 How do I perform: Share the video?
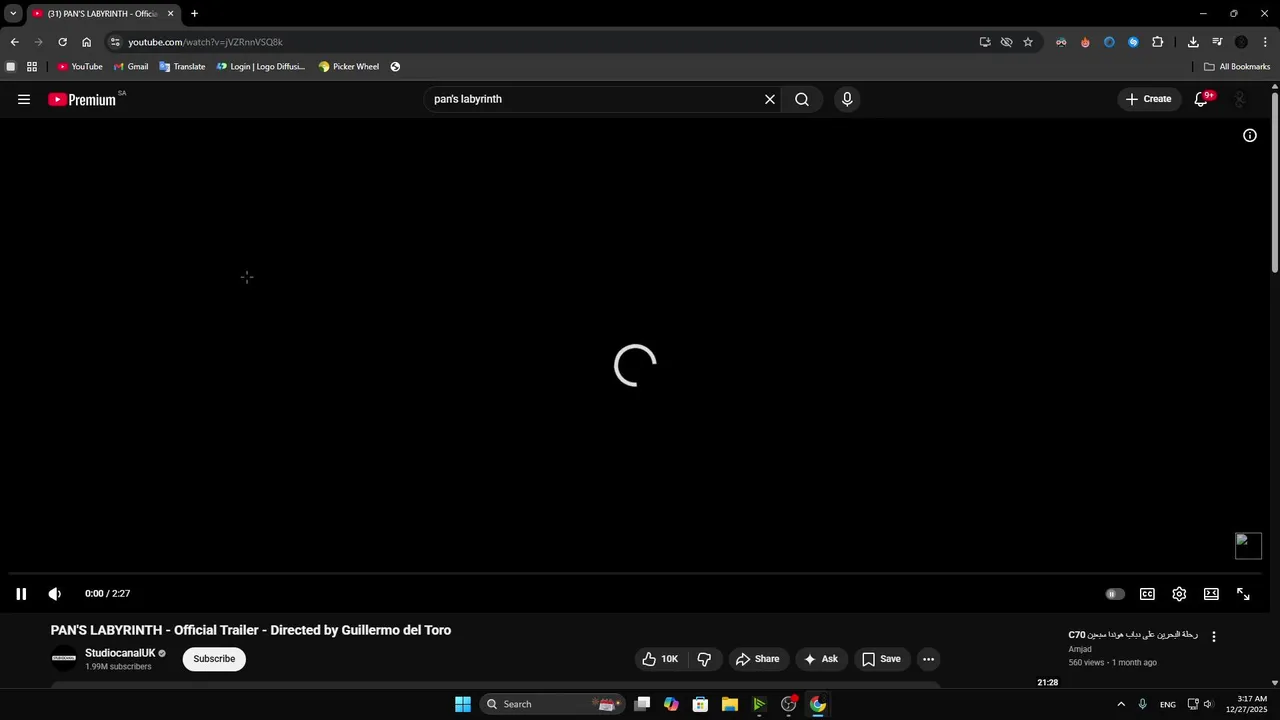pos(757,659)
